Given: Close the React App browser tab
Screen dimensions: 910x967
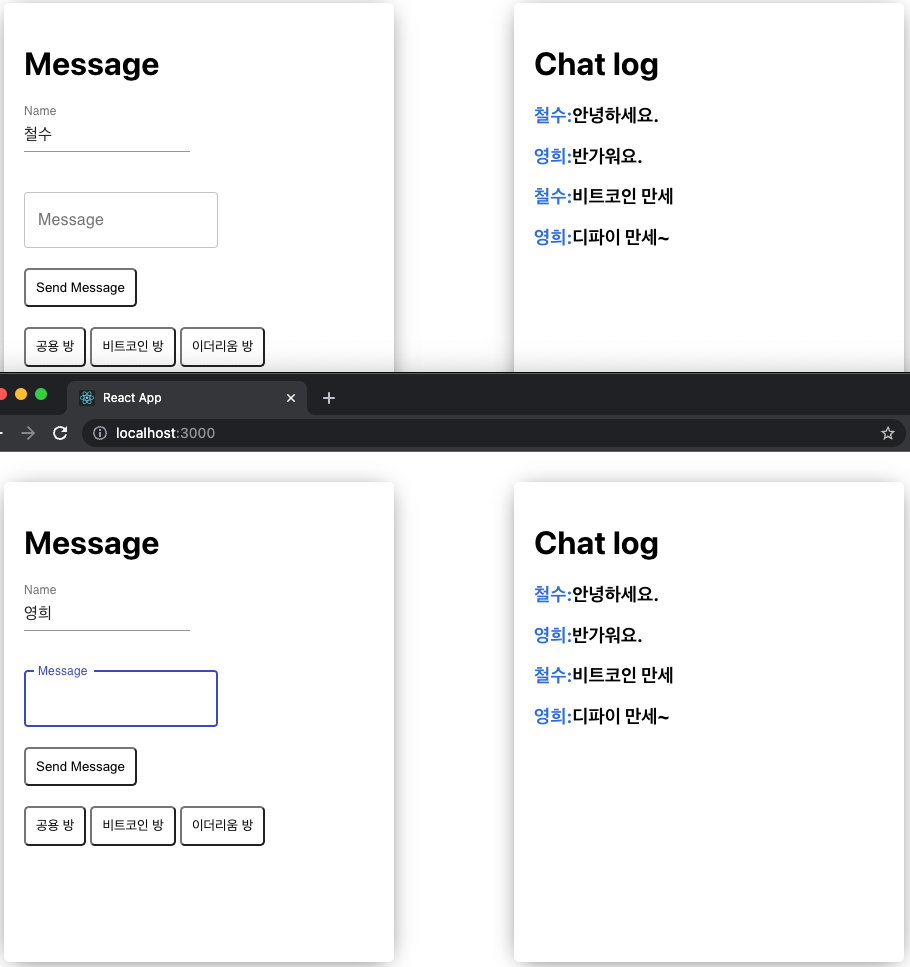Looking at the screenshot, I should click(x=291, y=397).
